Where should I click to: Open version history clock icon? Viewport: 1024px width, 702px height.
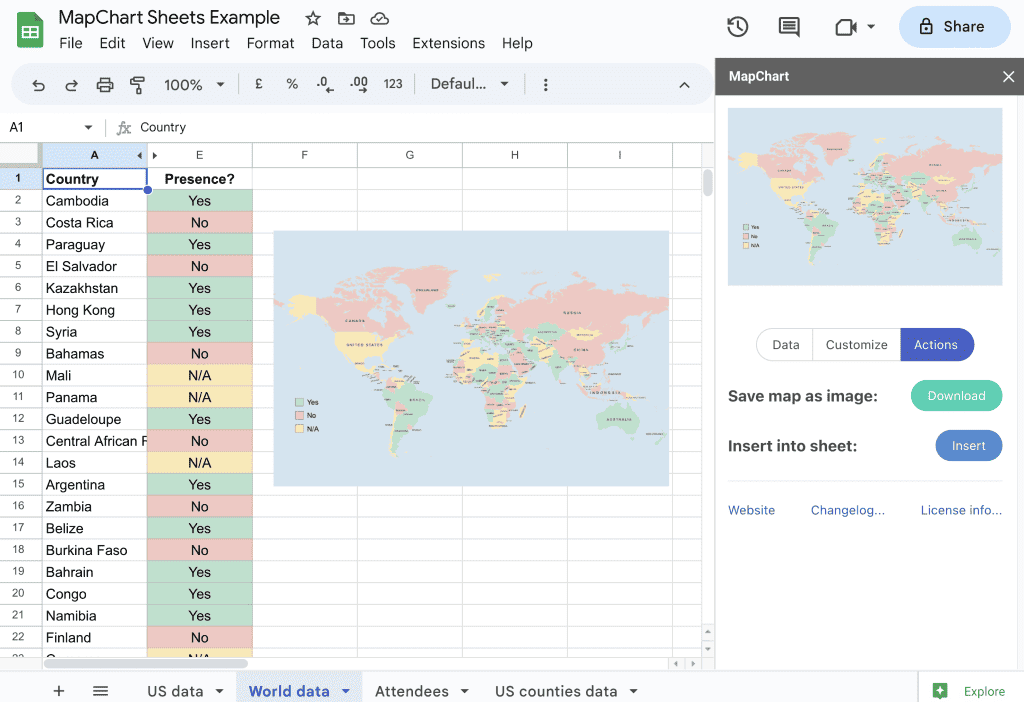[737, 27]
